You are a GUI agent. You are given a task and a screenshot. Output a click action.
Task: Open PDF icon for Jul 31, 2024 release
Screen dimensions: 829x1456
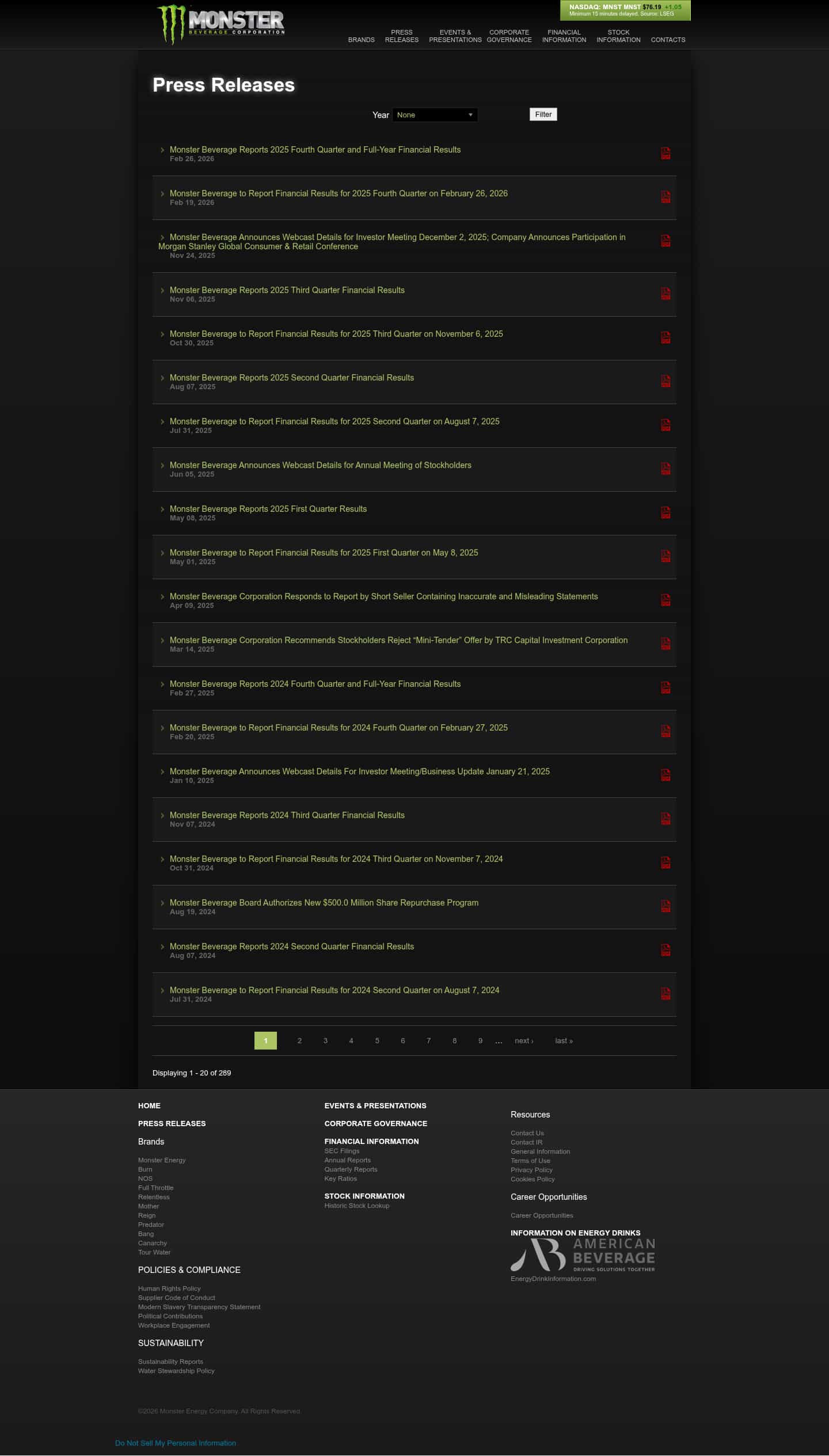click(x=666, y=994)
